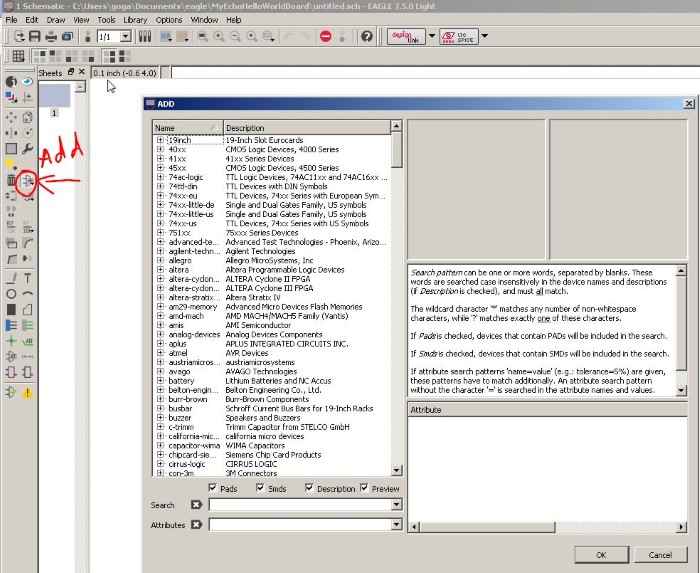Image resolution: width=700 pixels, height=573 pixels.
Task: Select the Move tool
Action: [x=11, y=117]
